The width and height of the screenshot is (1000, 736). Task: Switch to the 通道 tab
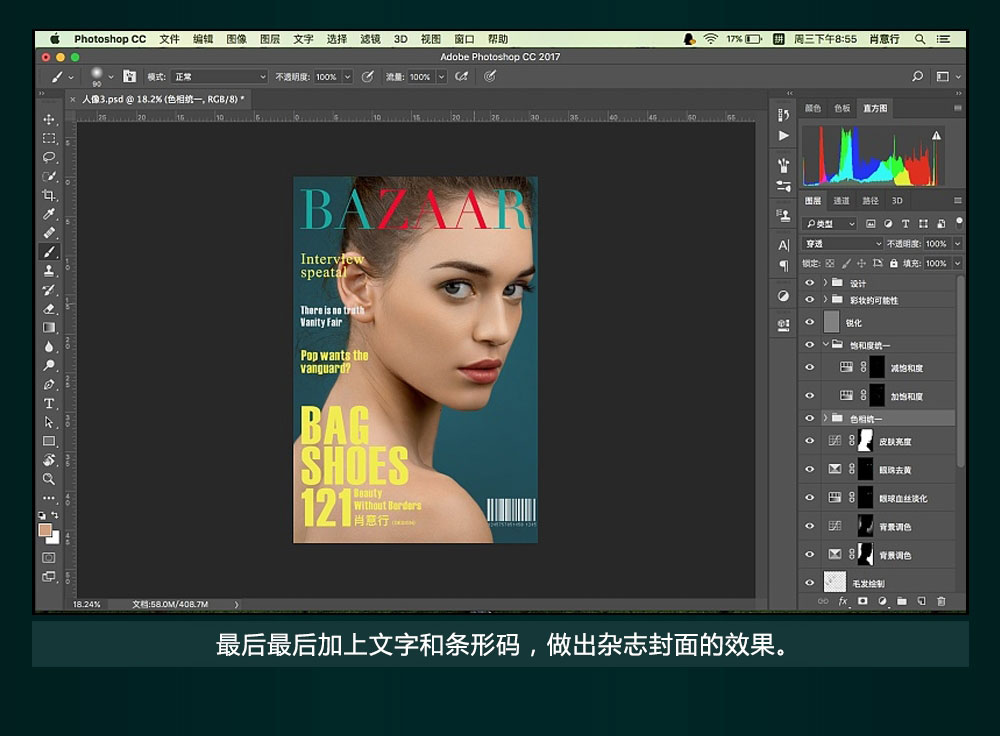[842, 201]
